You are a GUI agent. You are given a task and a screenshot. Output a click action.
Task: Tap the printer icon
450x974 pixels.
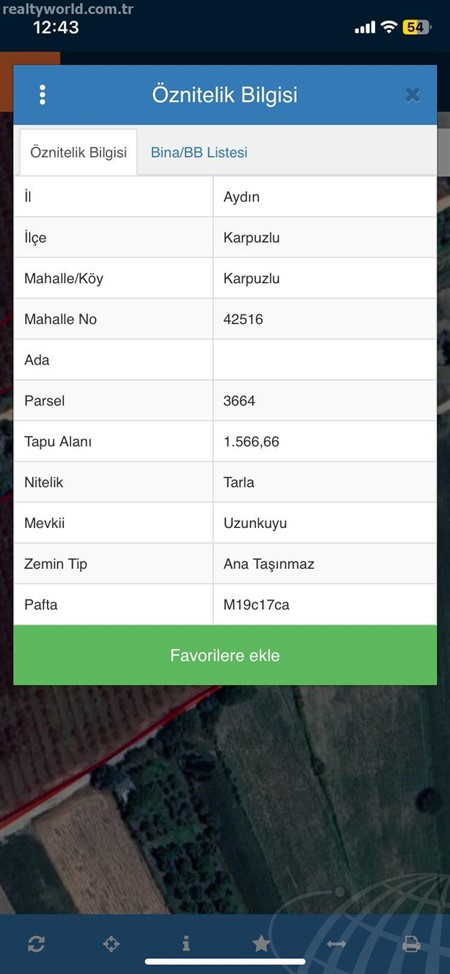[x=411, y=944]
